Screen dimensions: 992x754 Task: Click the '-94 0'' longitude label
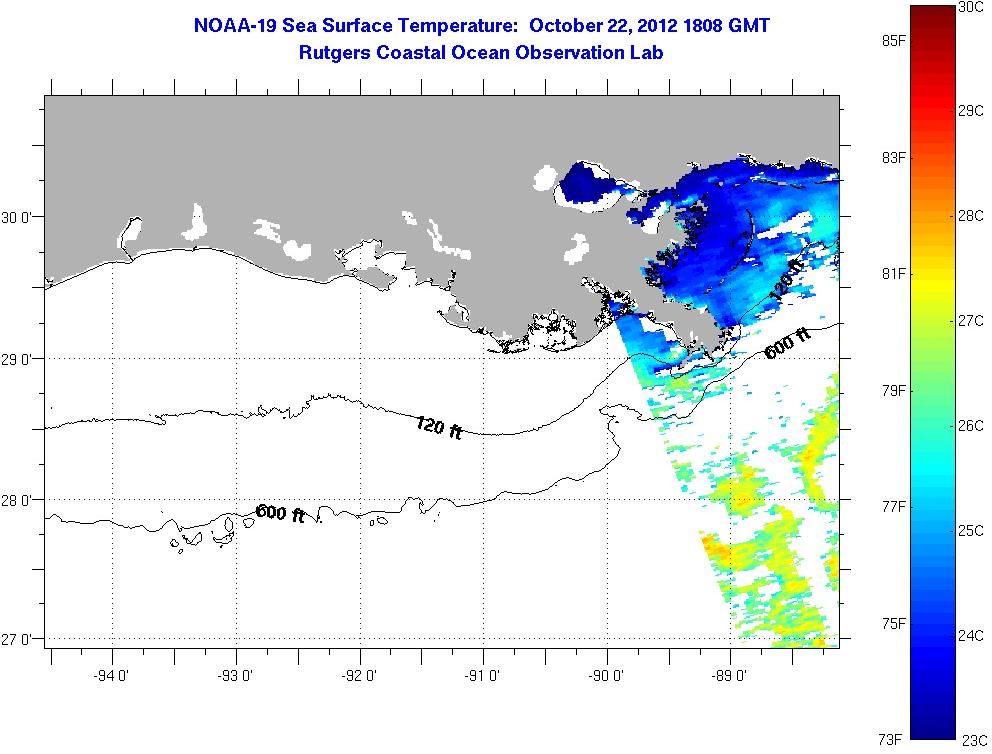tap(111, 676)
